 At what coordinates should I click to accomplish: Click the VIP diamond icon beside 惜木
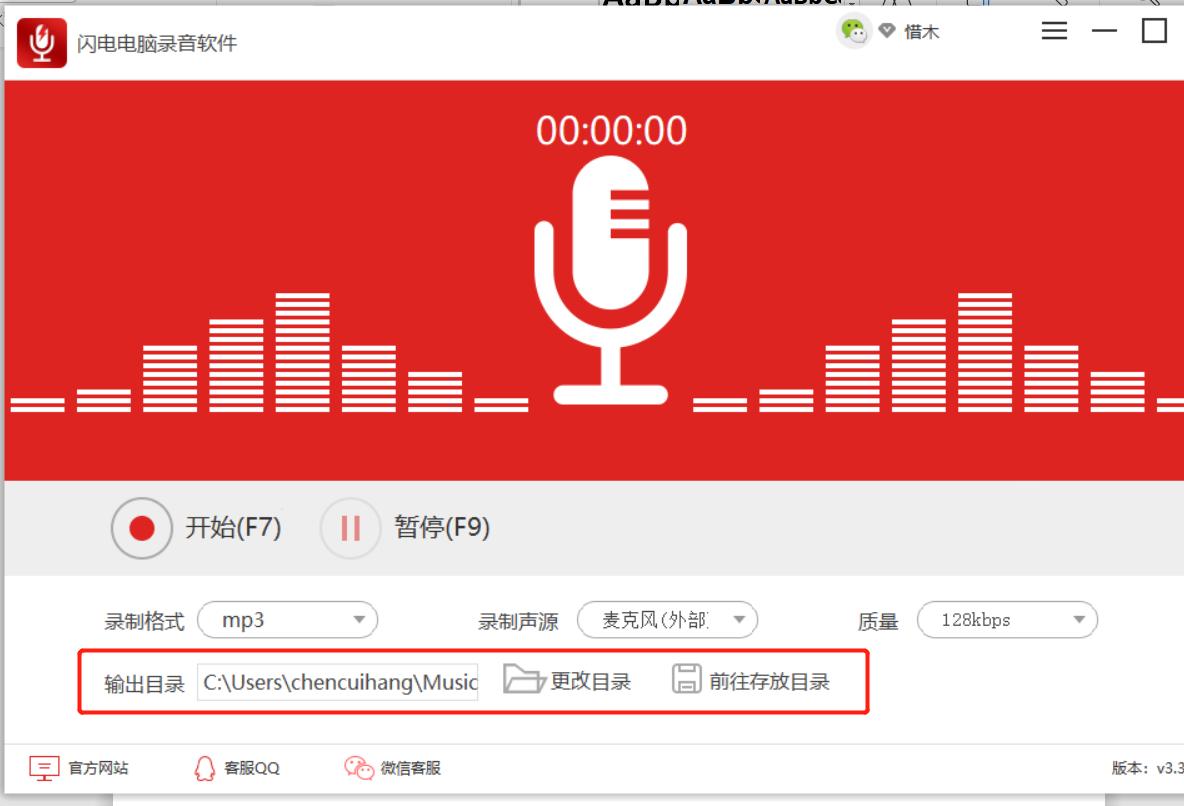[x=887, y=31]
